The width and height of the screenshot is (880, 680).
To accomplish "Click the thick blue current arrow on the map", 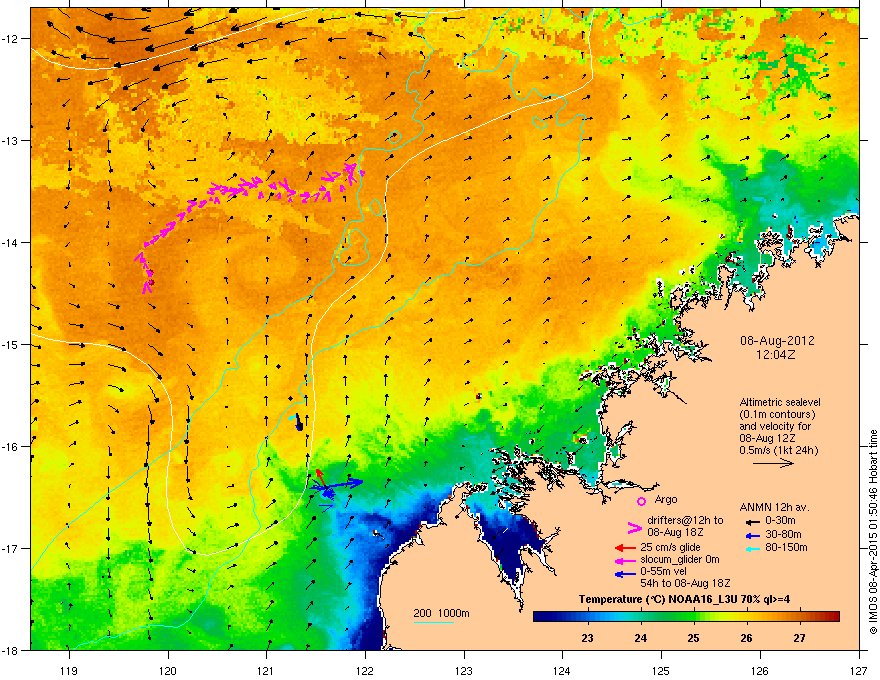I will [x=343, y=483].
